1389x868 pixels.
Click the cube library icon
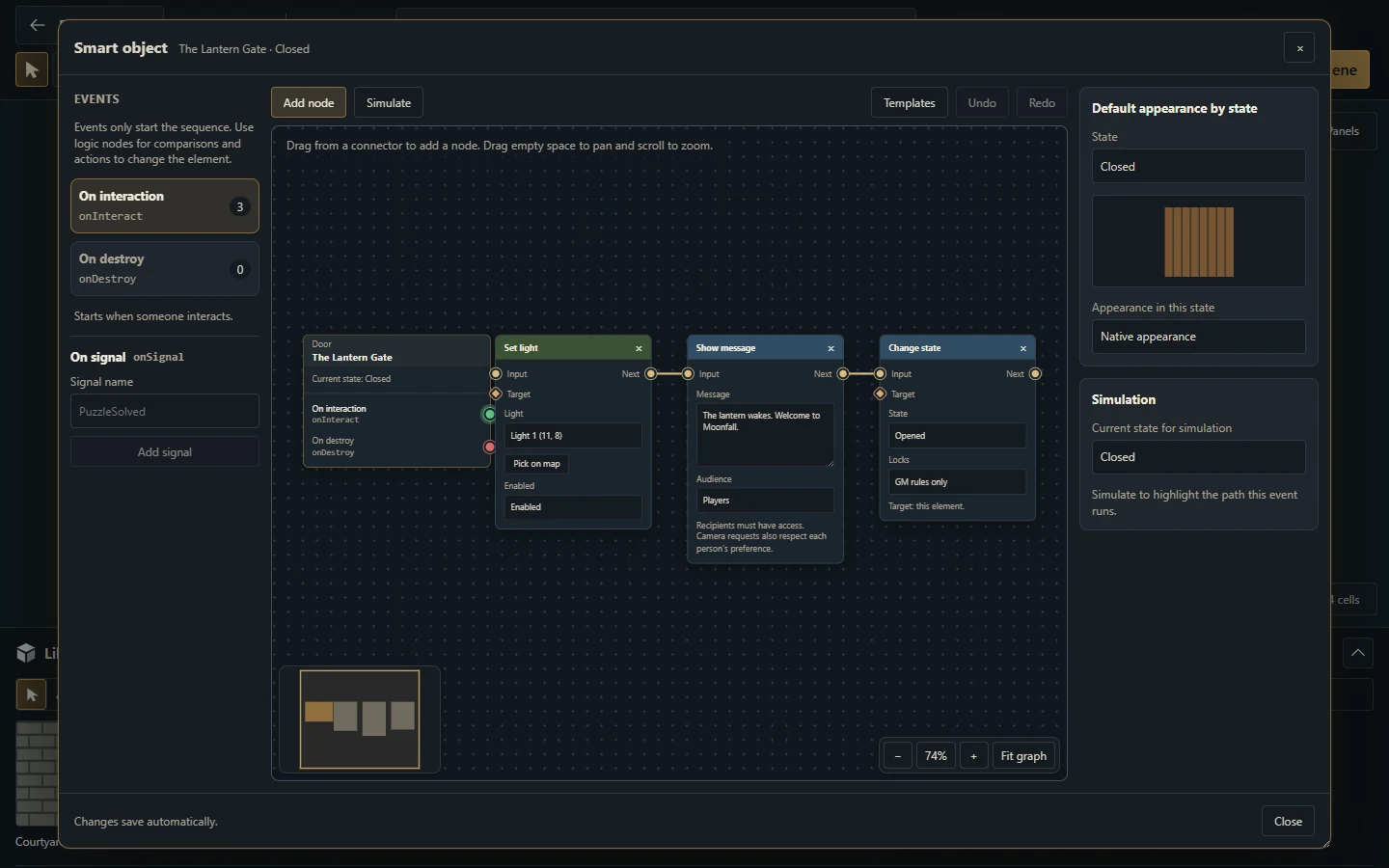click(26, 653)
